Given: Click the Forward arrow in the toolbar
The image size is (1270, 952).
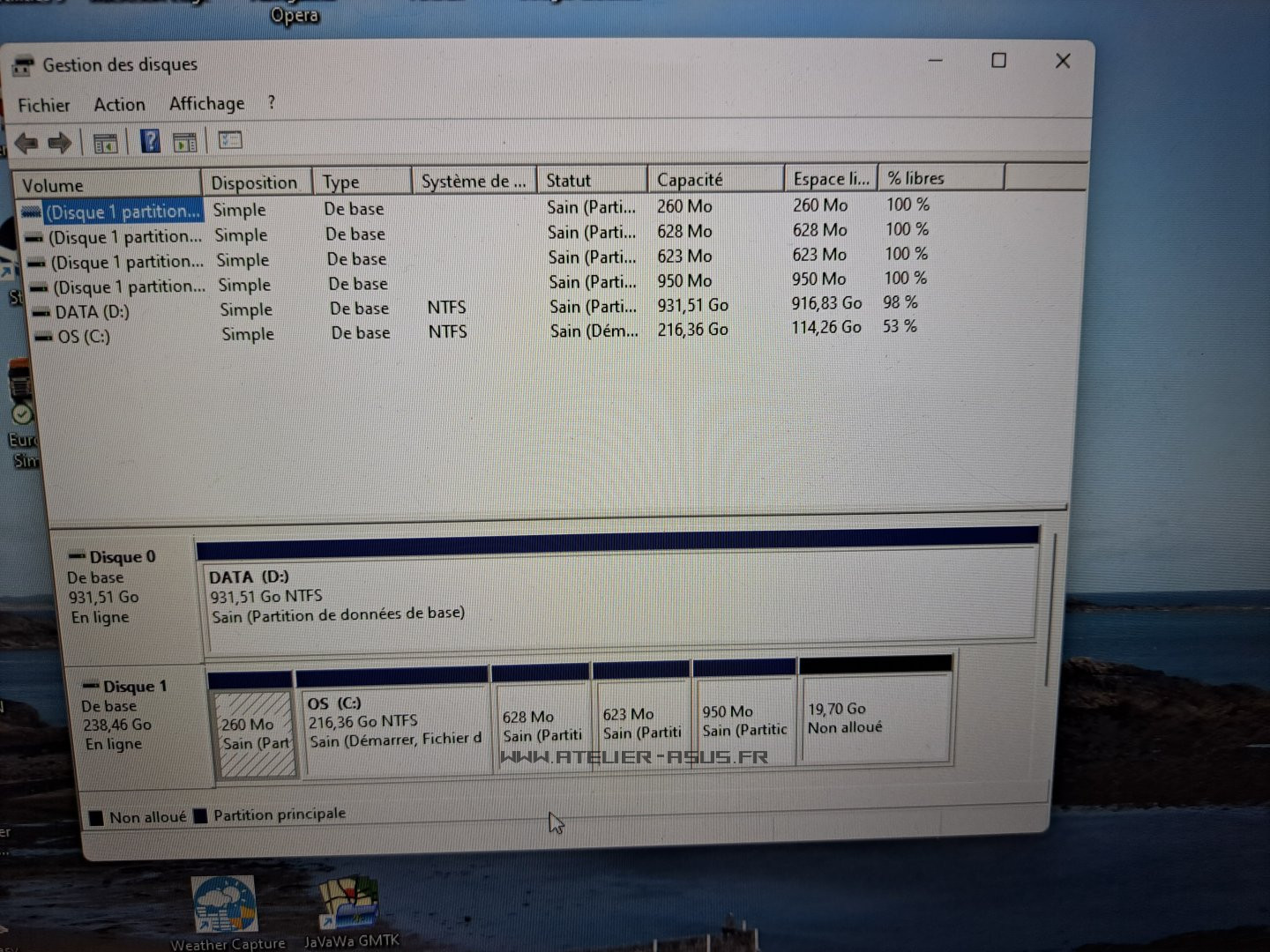Looking at the screenshot, I should [60, 142].
